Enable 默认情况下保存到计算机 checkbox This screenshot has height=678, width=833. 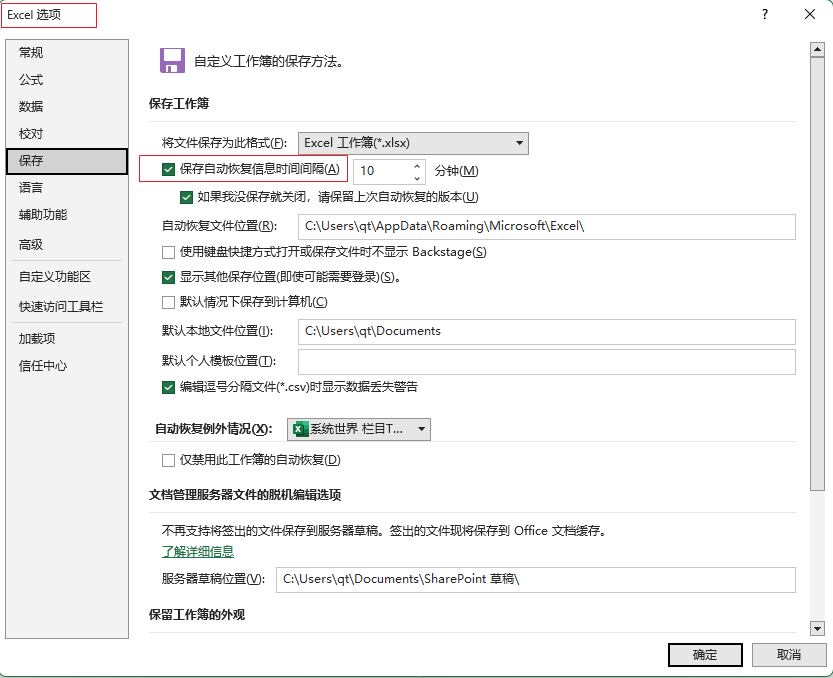click(x=168, y=302)
